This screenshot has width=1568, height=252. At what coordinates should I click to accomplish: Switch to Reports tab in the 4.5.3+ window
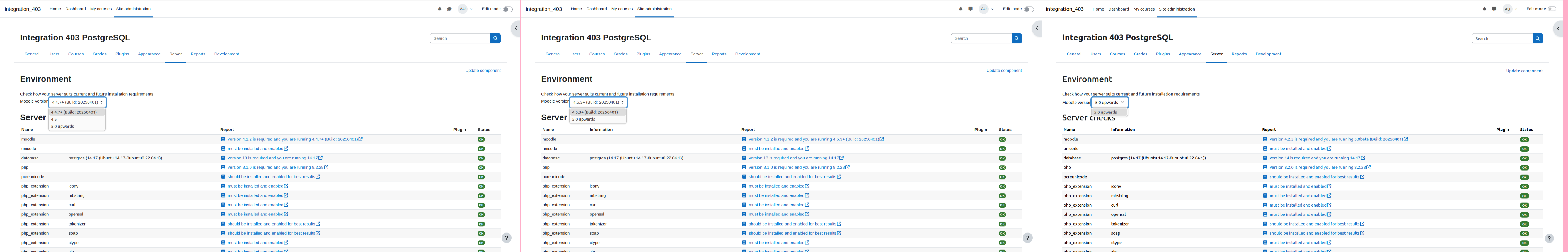tap(719, 54)
